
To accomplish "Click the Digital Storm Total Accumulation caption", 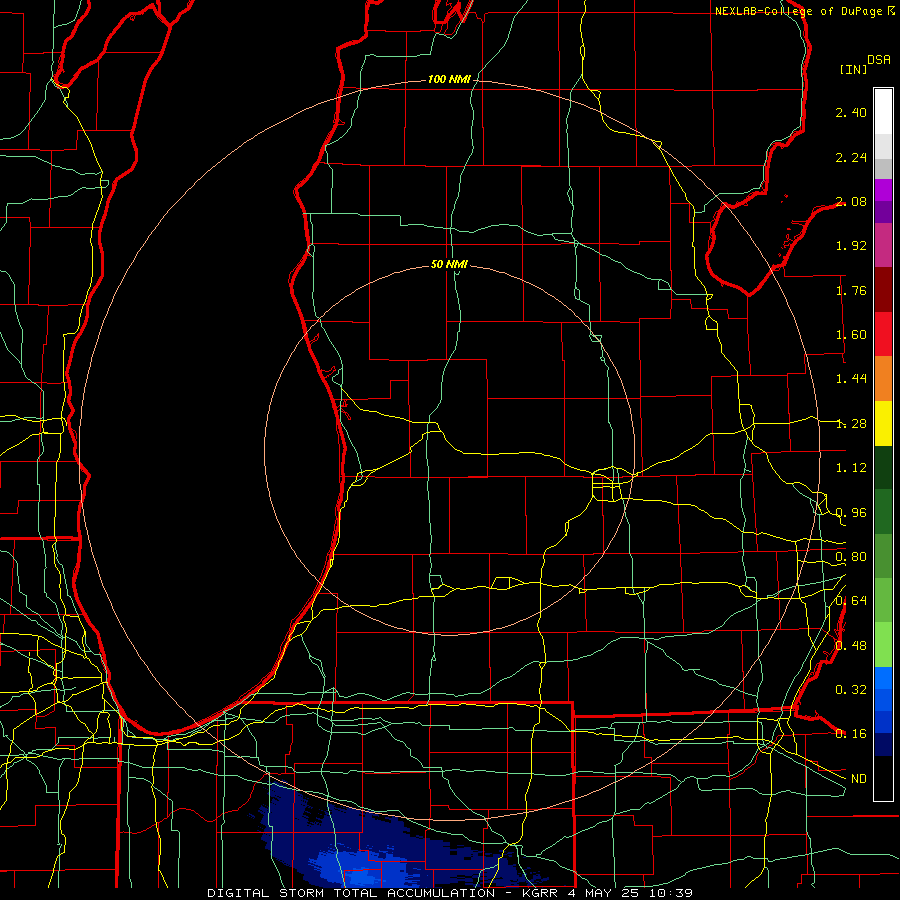I will 450,893.
